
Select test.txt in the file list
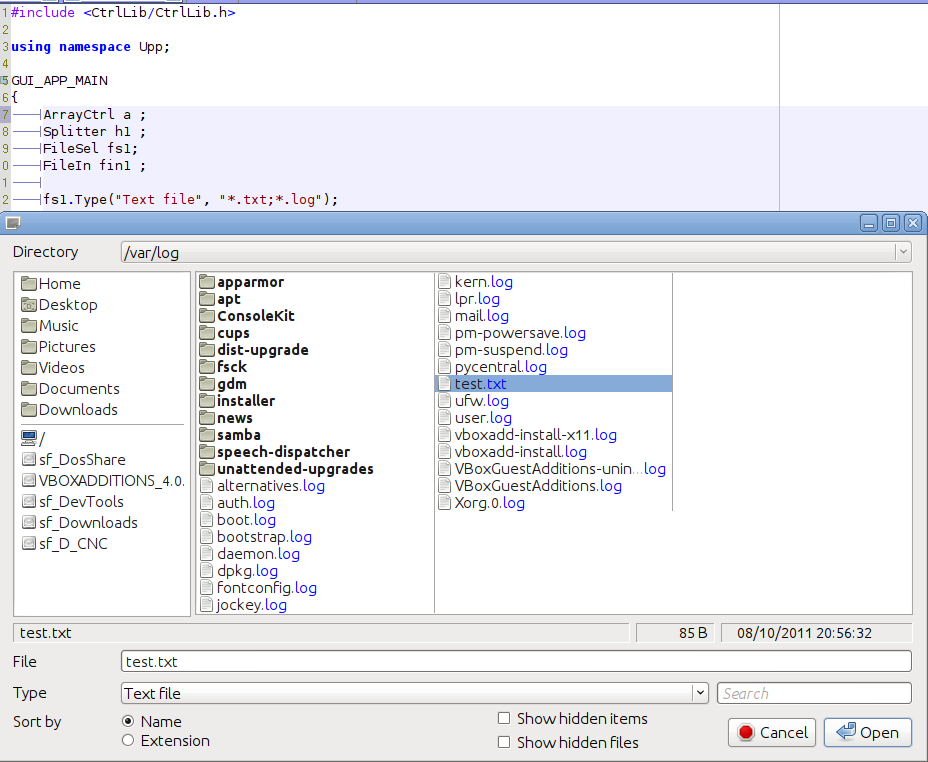(480, 384)
